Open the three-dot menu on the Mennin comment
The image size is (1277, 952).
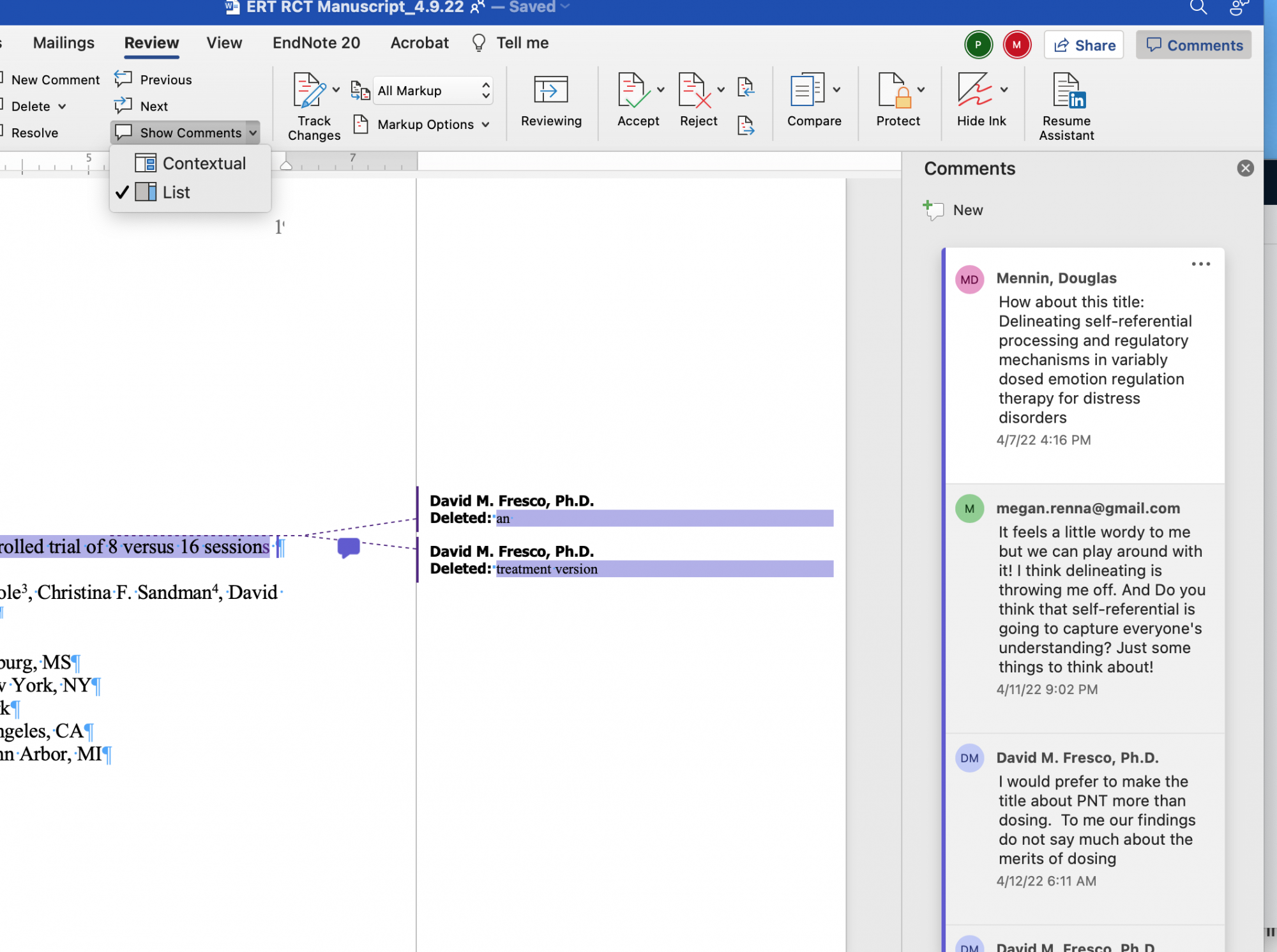point(1200,264)
